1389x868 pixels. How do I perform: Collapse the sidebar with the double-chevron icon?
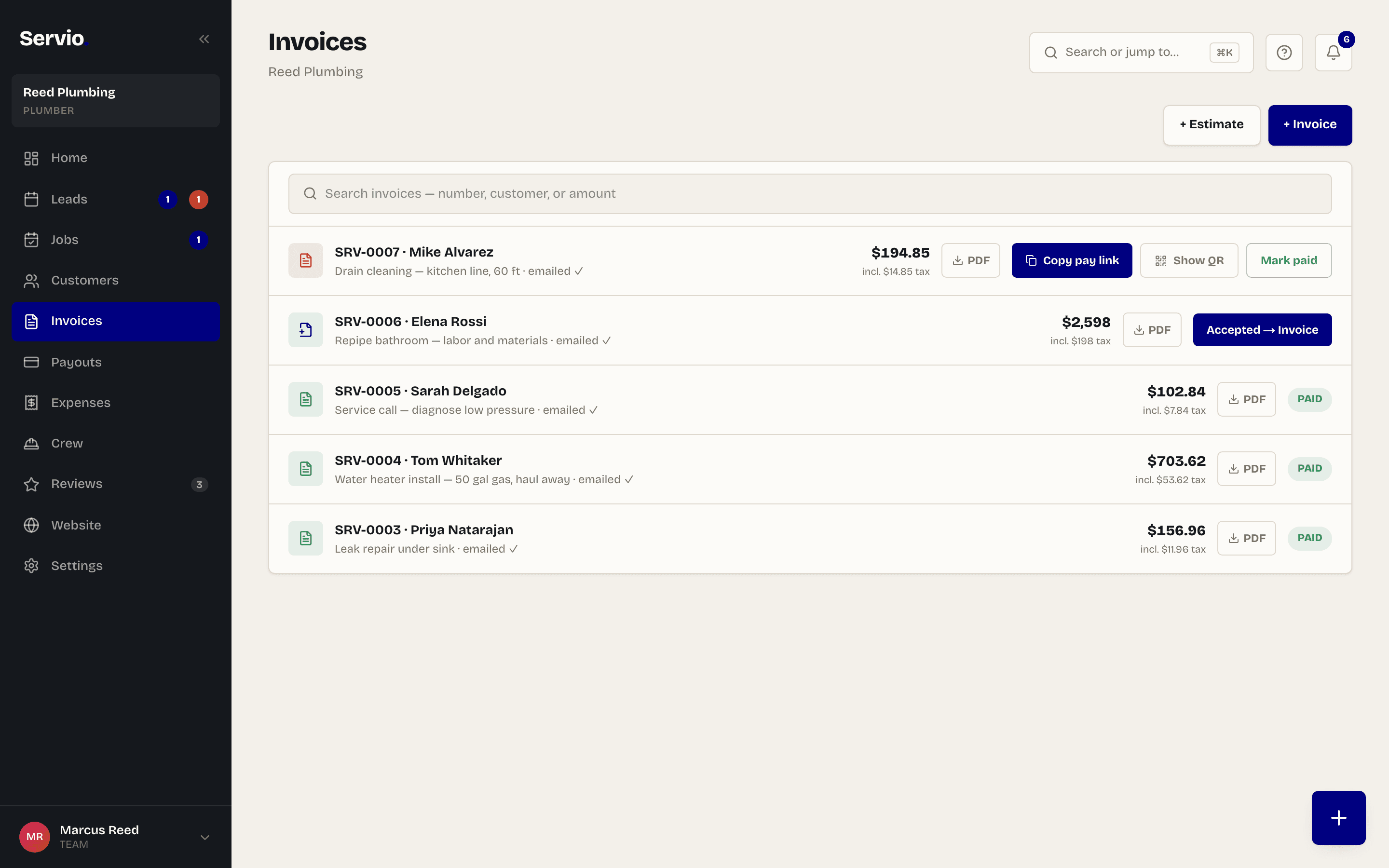pos(204,39)
